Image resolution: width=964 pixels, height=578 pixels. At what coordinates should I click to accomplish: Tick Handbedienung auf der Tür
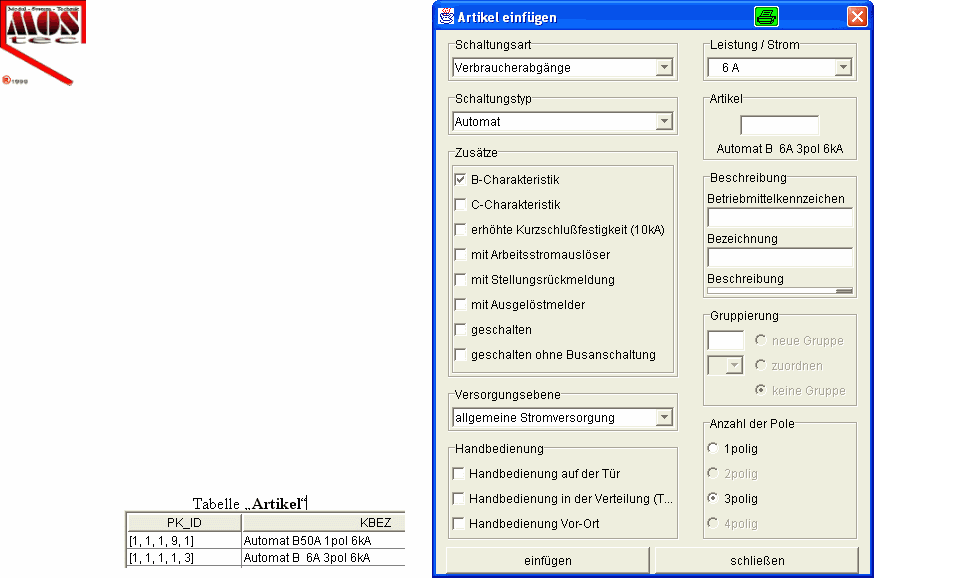pos(460,474)
